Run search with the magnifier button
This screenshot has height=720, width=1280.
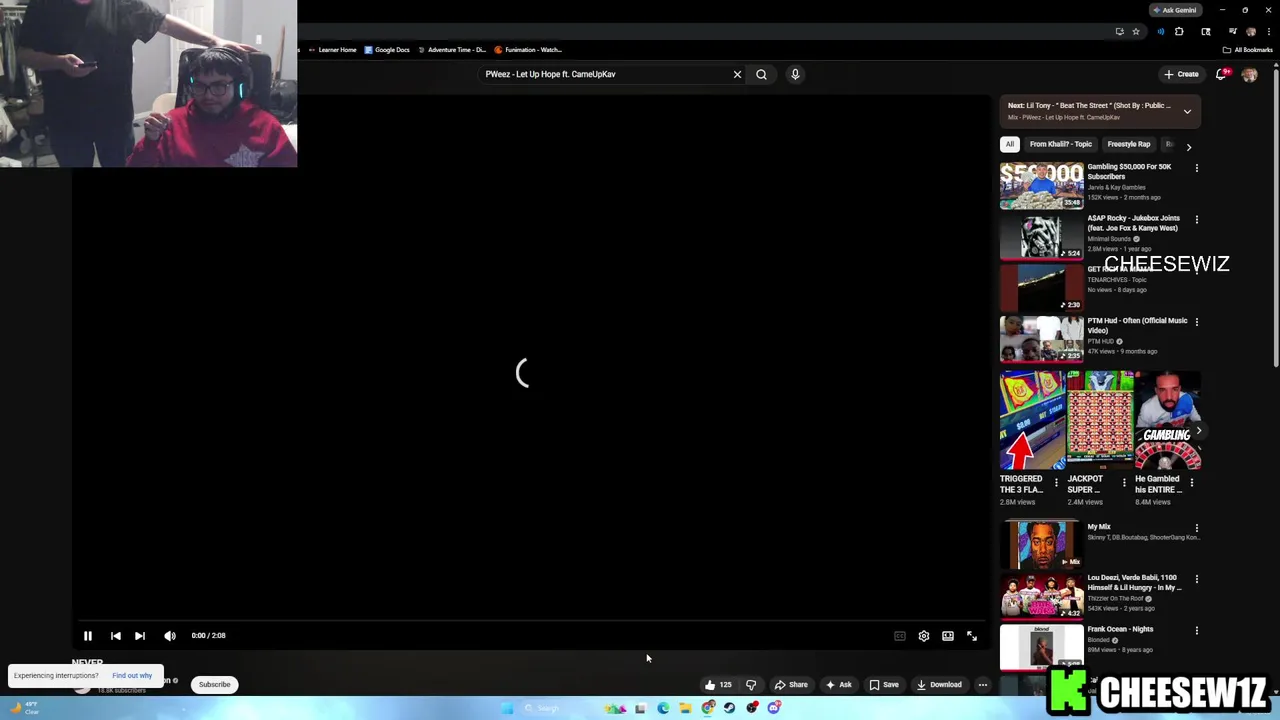coord(761,74)
